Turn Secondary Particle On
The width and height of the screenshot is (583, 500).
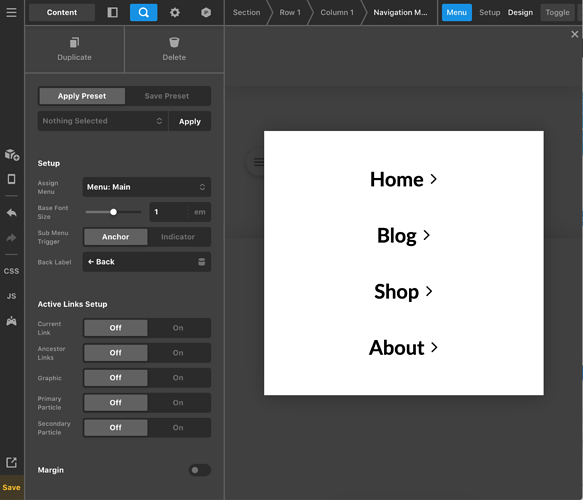(x=178, y=428)
